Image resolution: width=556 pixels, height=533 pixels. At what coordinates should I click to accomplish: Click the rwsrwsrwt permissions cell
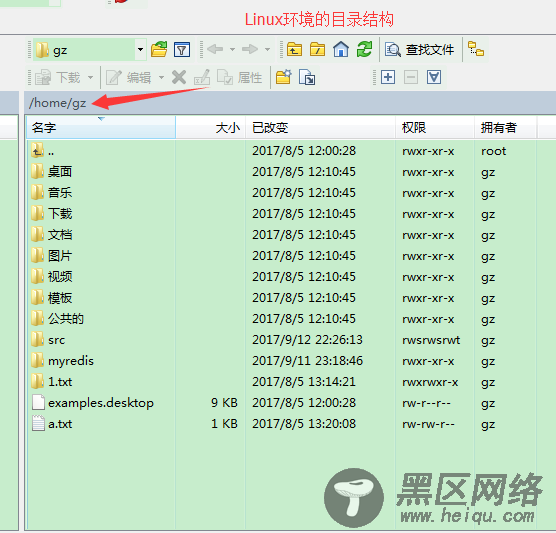point(431,340)
